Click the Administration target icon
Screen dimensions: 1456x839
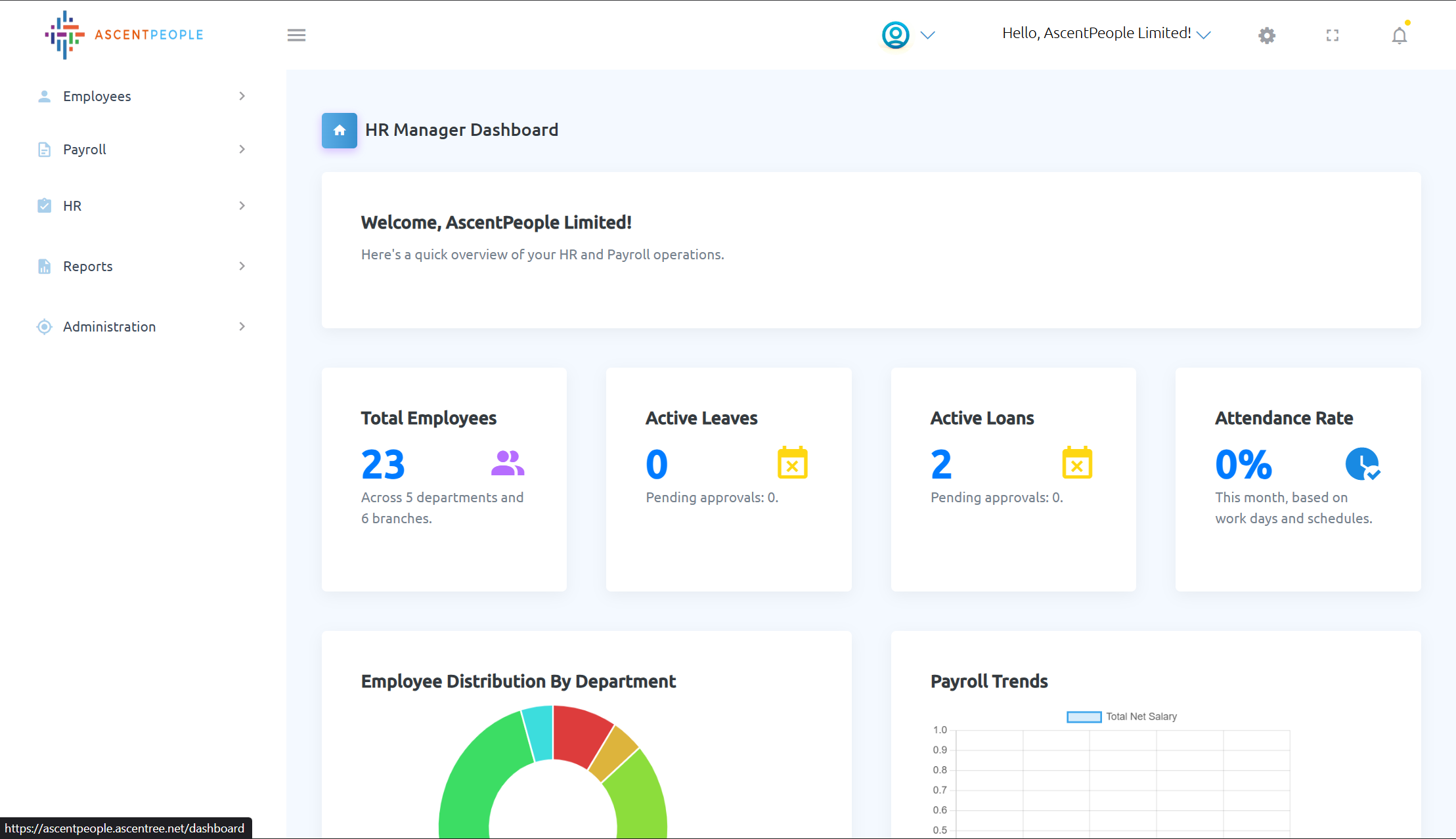click(44, 326)
